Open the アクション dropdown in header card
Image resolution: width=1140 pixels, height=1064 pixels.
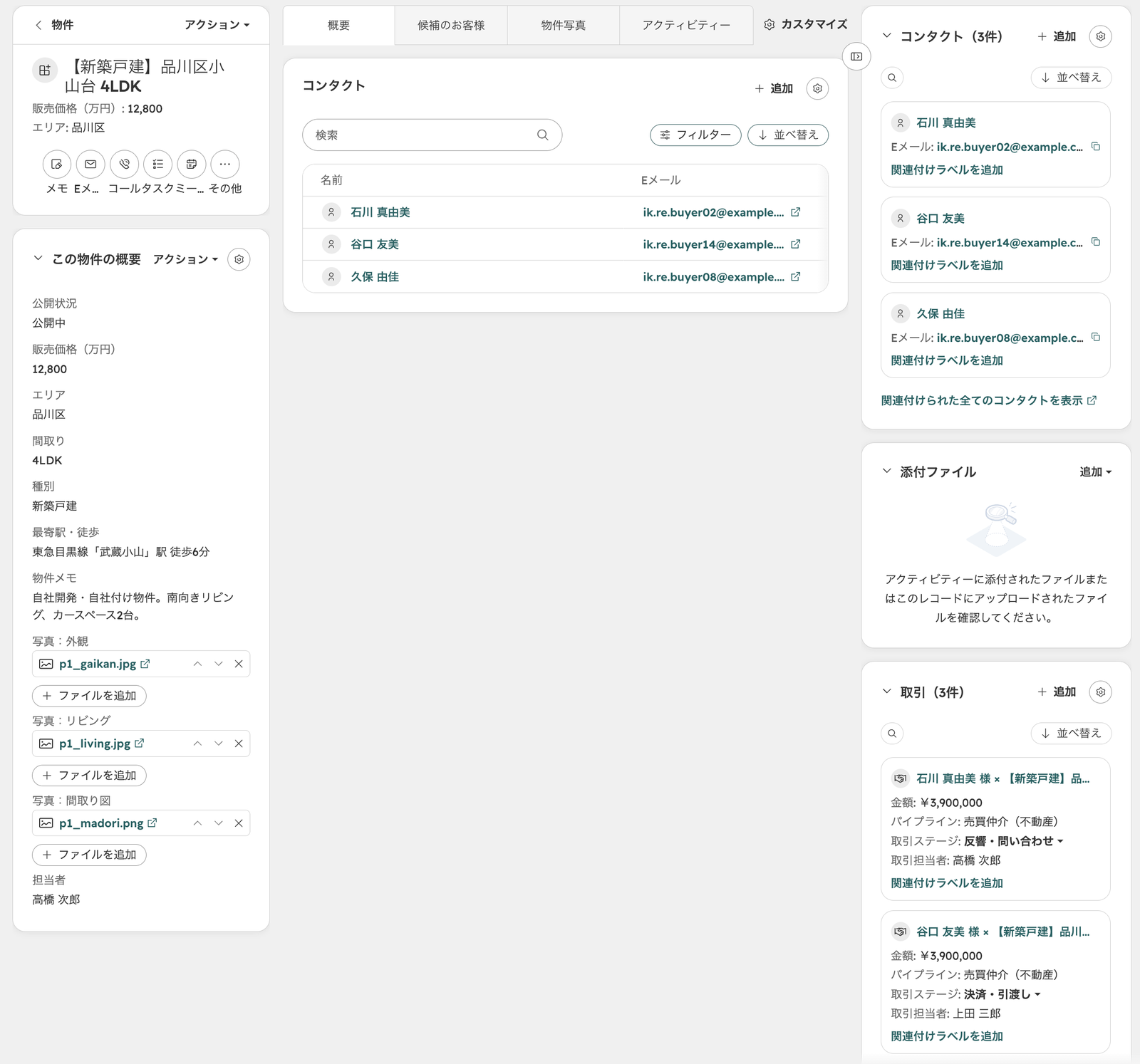(217, 25)
